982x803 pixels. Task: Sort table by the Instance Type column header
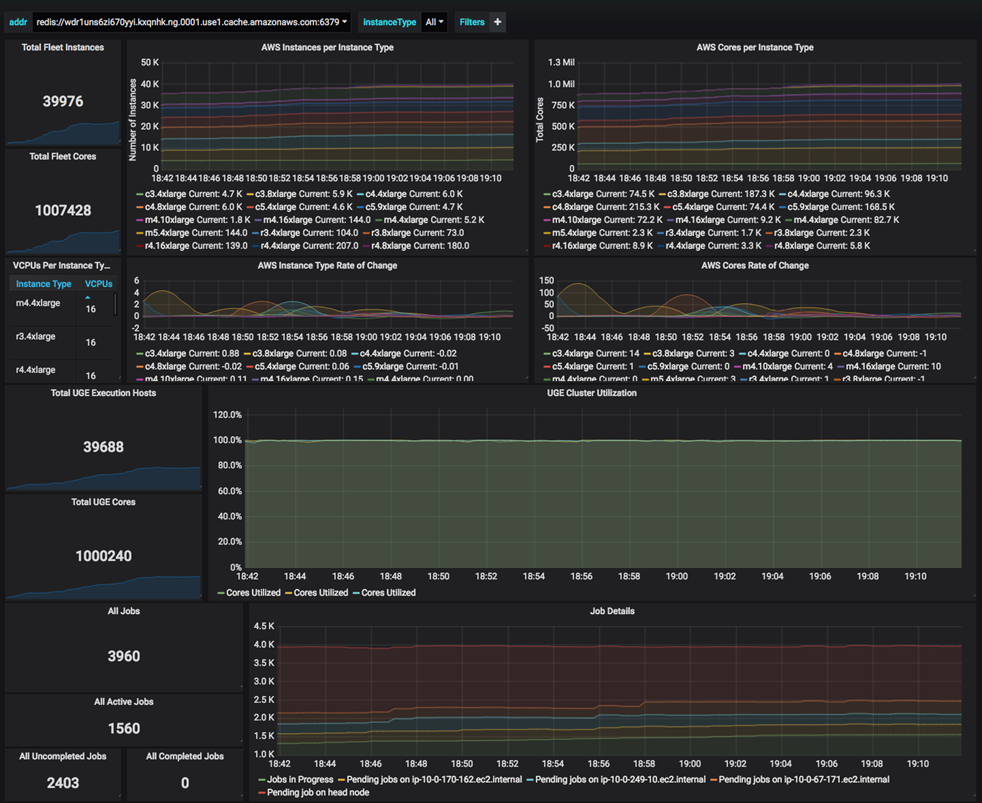[x=43, y=284]
